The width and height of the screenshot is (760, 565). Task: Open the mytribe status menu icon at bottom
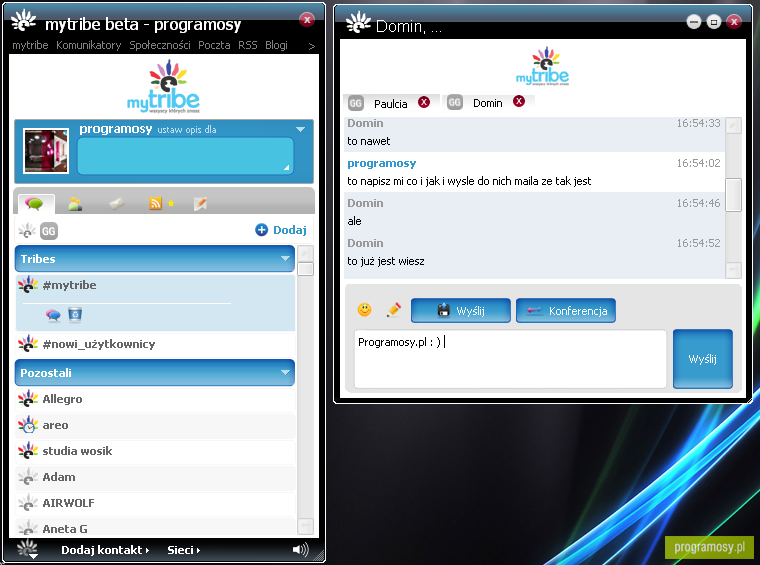[x=28, y=549]
